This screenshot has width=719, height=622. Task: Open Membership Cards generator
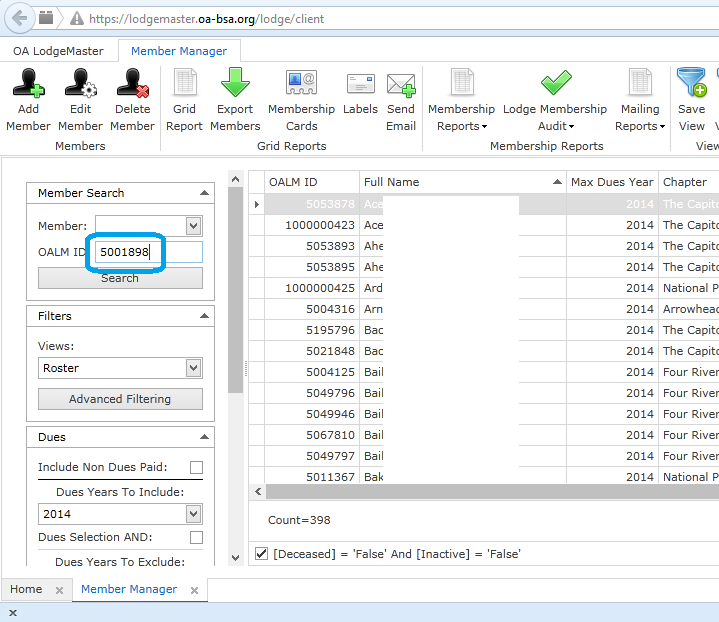(301, 100)
